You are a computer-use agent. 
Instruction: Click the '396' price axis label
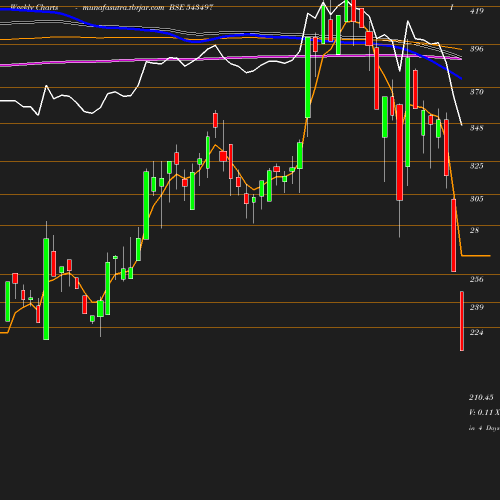click(477, 49)
